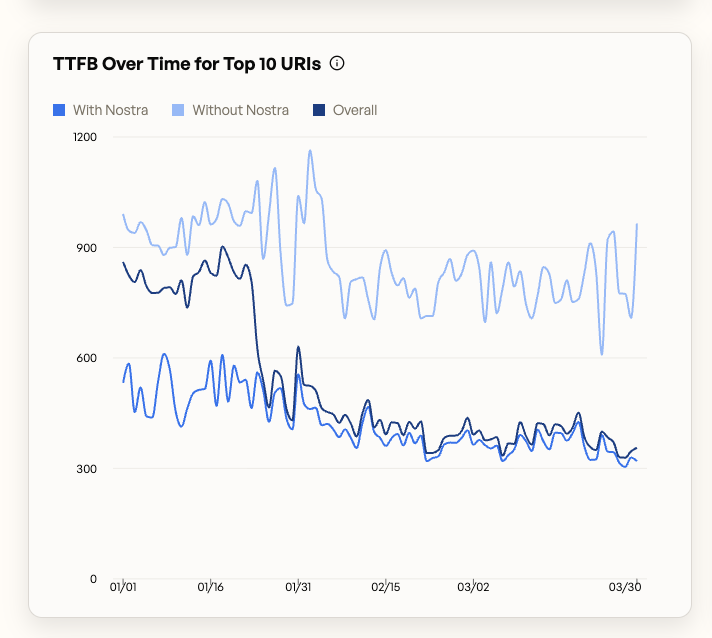
Task: Click the 900 y-axis label
Action: pos(86,248)
